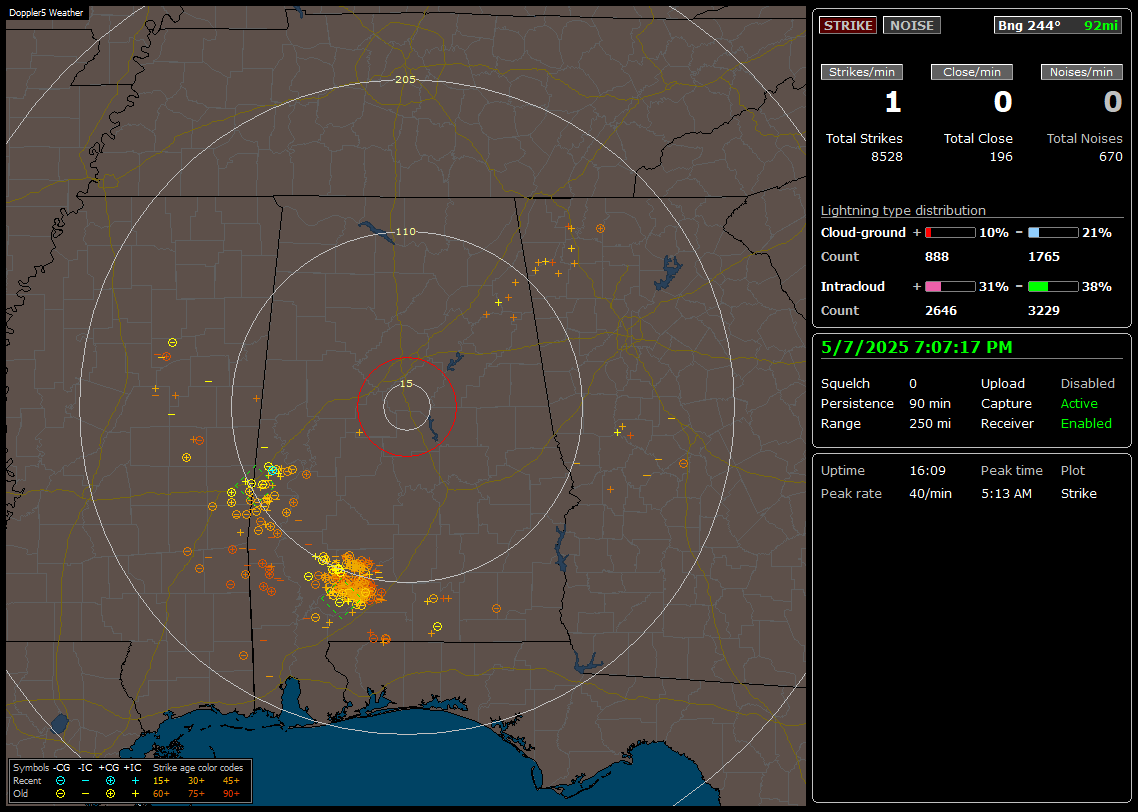Click the Peak time value 5:13 AM

(1006, 493)
